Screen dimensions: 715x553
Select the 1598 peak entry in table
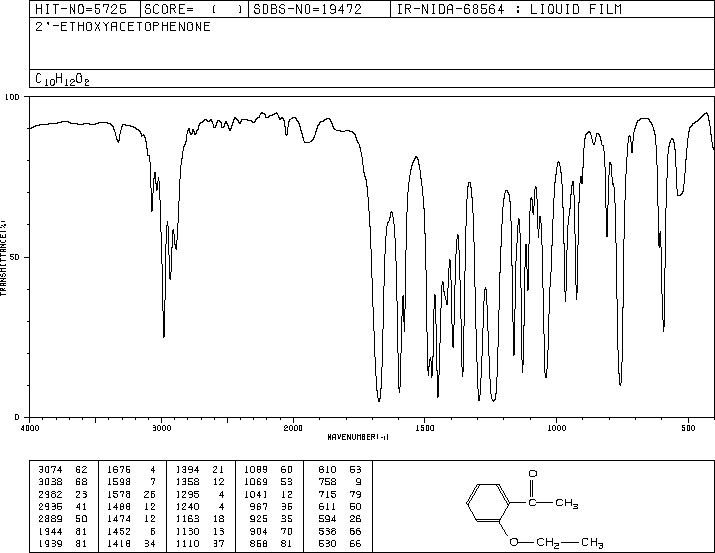click(131, 481)
